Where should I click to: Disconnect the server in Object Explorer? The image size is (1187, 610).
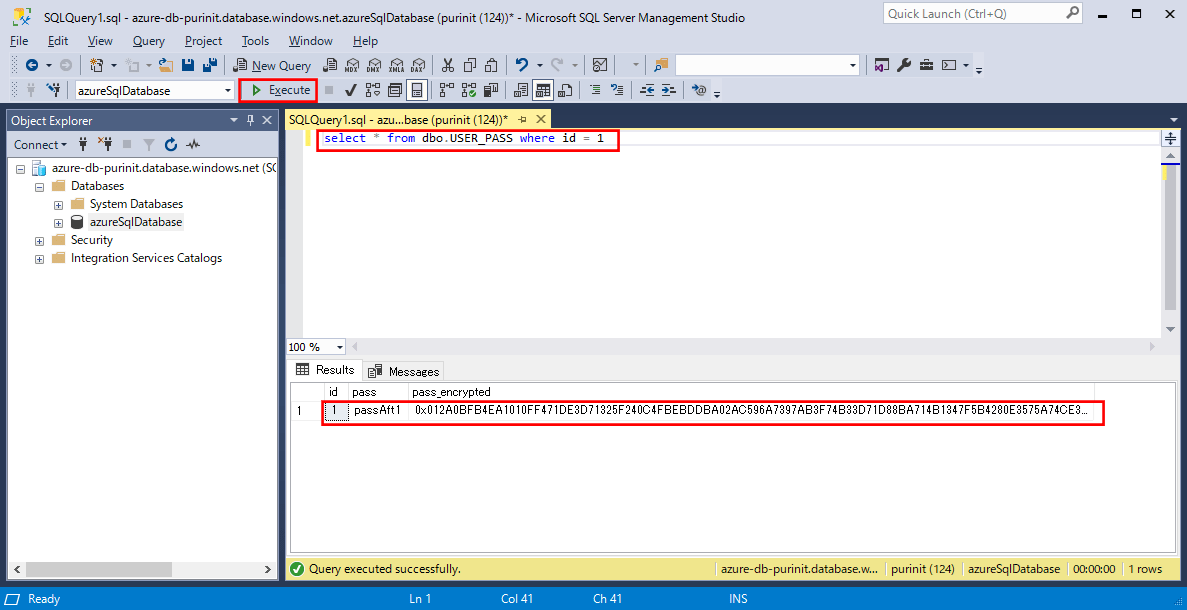pos(105,144)
